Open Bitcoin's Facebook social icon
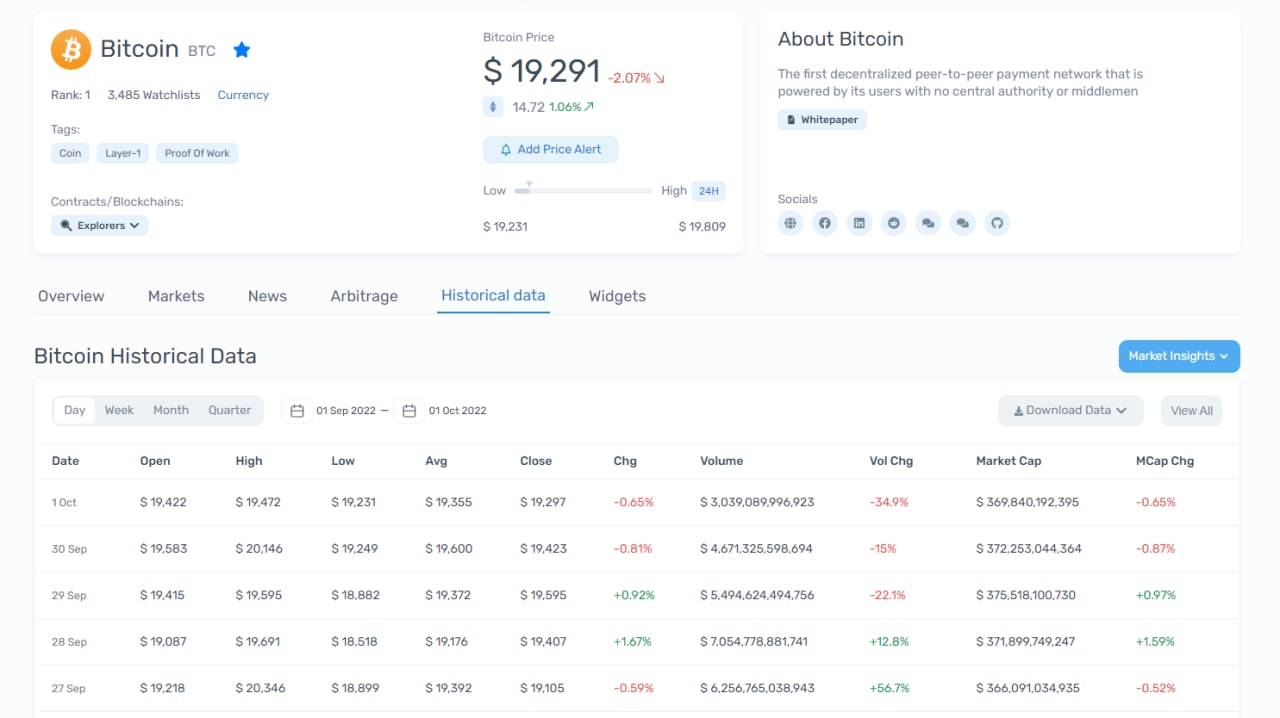The width and height of the screenshot is (1280, 718). 825,223
